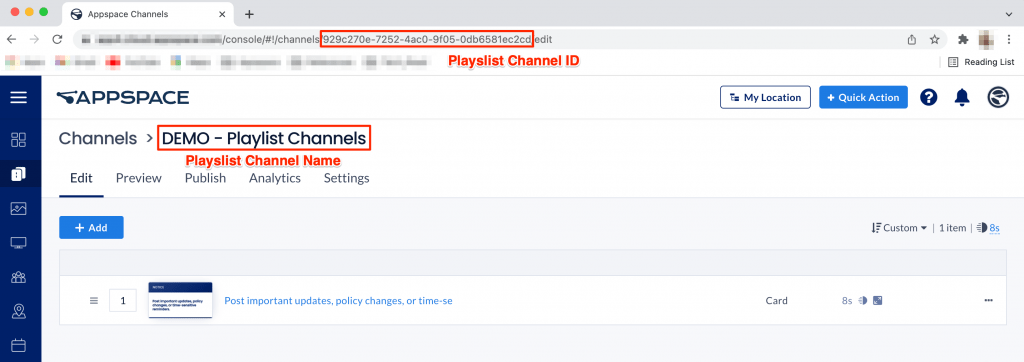This screenshot has height=362, width=1024.
Task: Click the Appspace logo
Action: click(x=123, y=97)
